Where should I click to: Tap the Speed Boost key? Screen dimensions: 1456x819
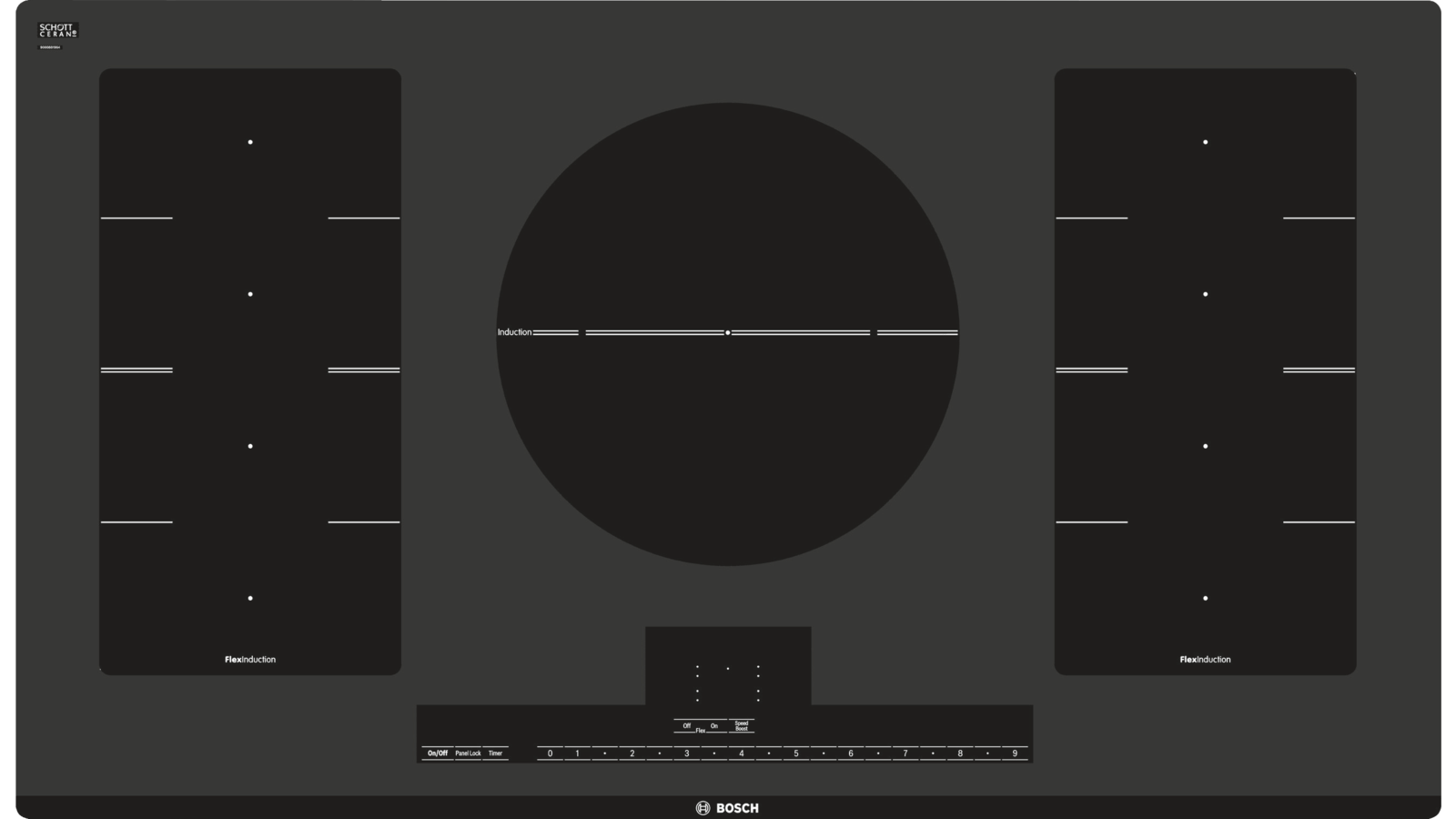click(x=742, y=726)
